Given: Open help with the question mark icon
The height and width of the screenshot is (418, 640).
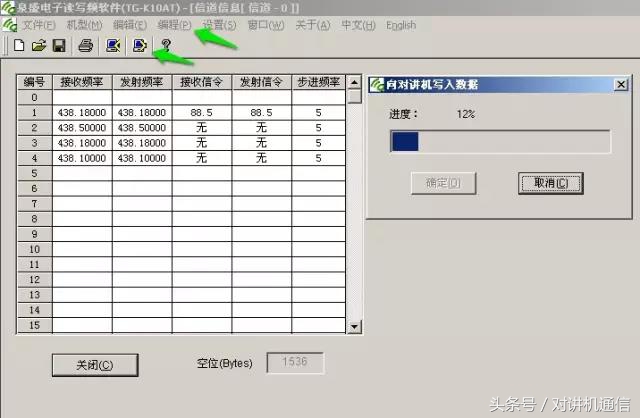Looking at the screenshot, I should (166, 44).
